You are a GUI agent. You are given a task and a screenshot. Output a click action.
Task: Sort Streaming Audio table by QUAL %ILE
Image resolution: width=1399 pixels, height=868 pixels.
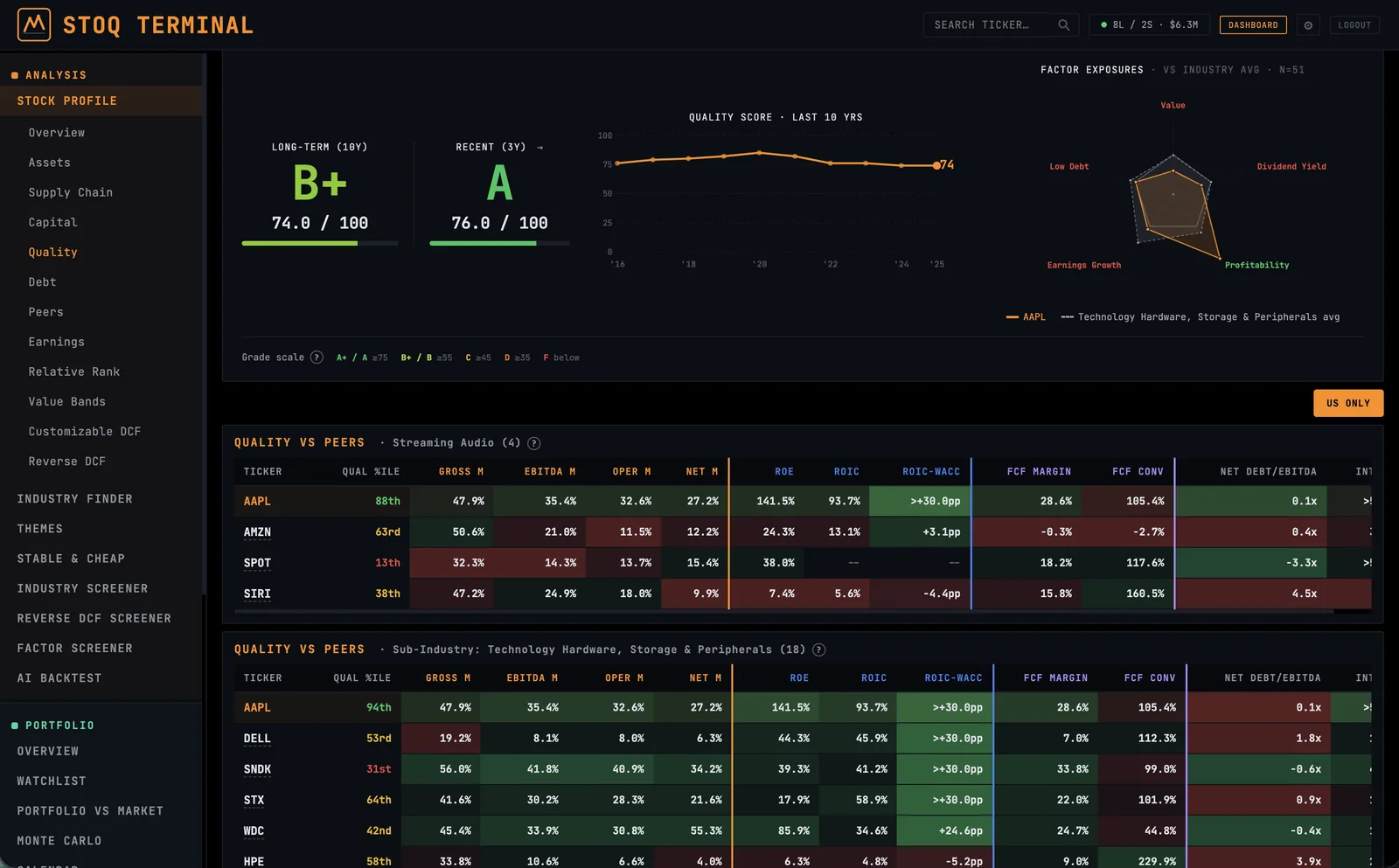(371, 472)
